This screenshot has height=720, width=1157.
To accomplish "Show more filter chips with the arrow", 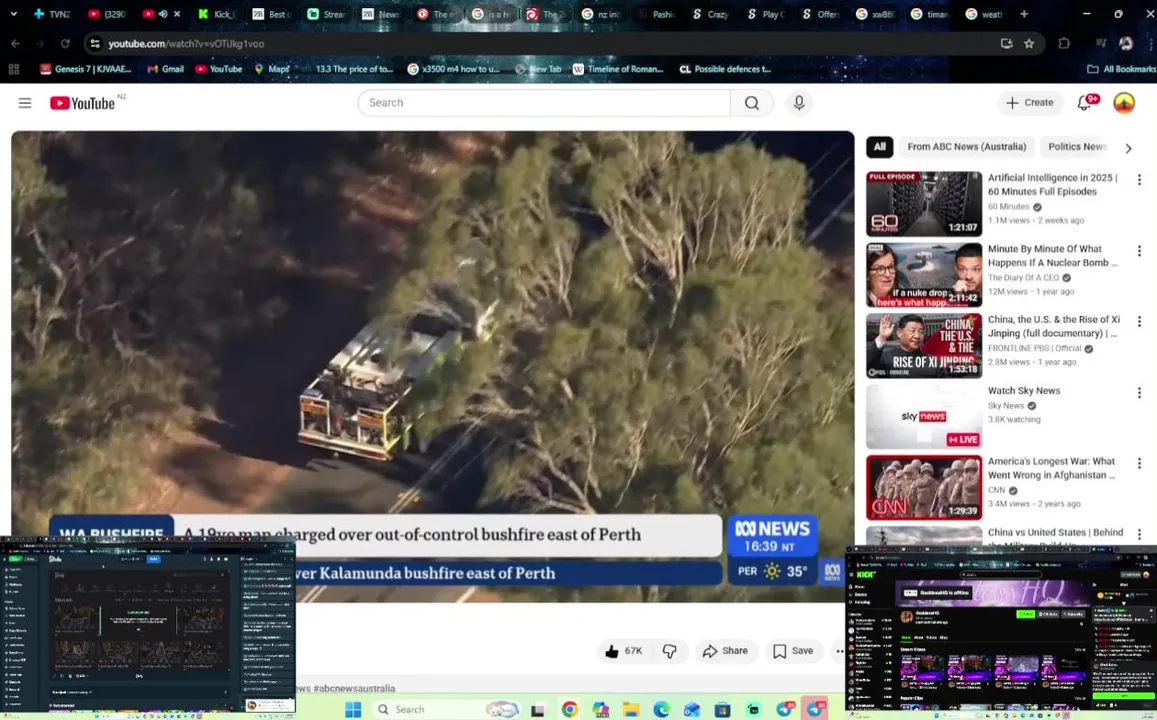I will [x=1128, y=148].
